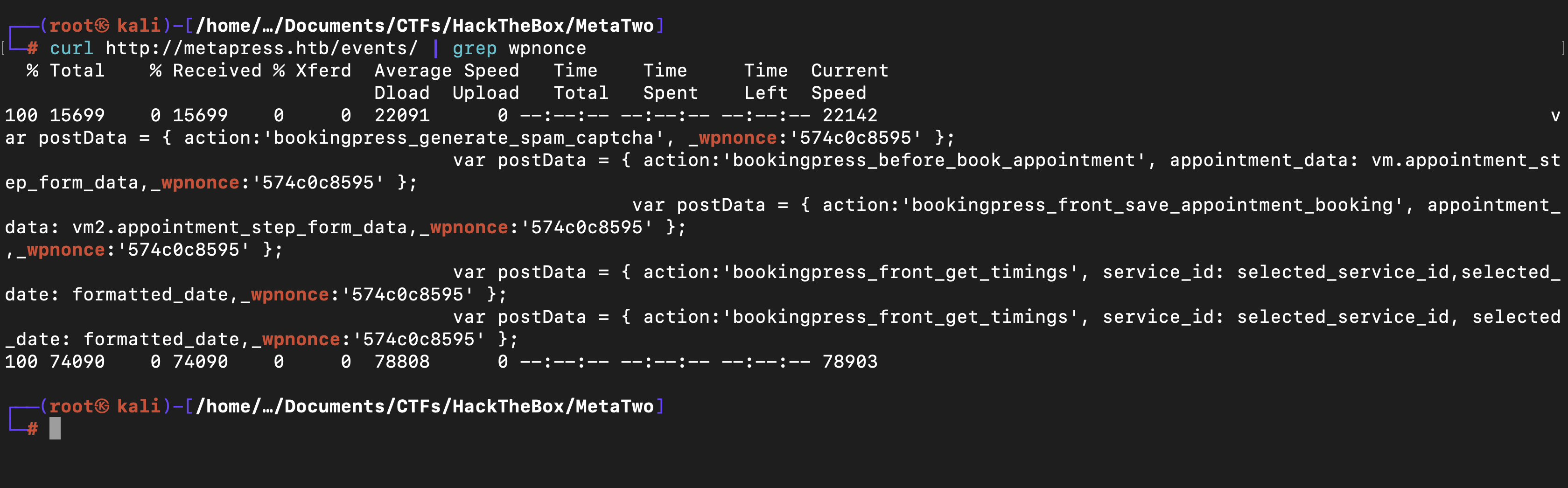Click 'bookingpress_generate_spam_captcha' action text
1568x488 pixels.
463,138
